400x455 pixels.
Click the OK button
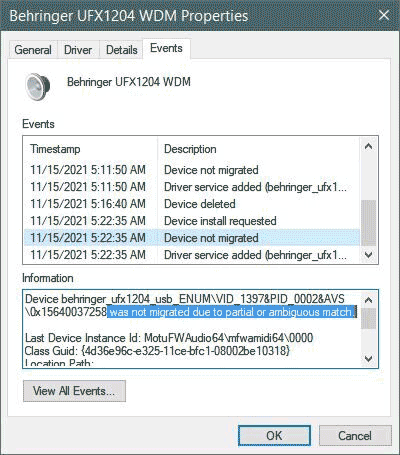point(274,436)
